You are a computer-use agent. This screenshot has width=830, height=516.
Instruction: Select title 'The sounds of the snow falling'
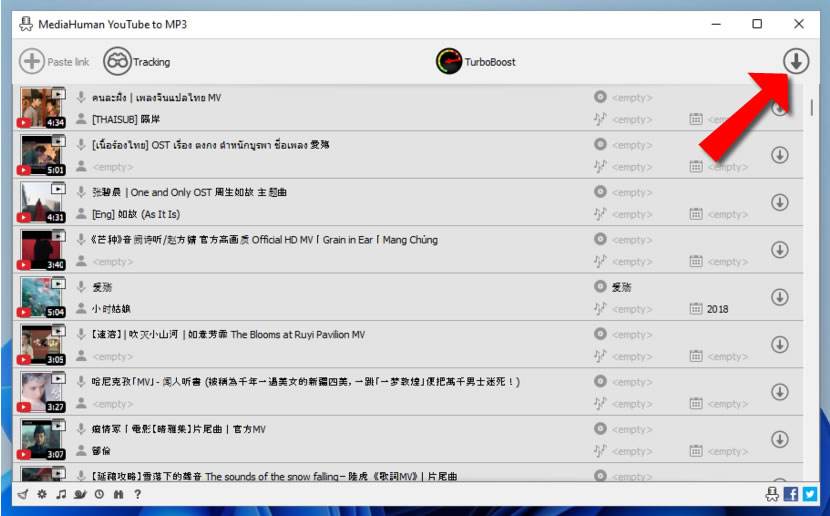coord(272,476)
